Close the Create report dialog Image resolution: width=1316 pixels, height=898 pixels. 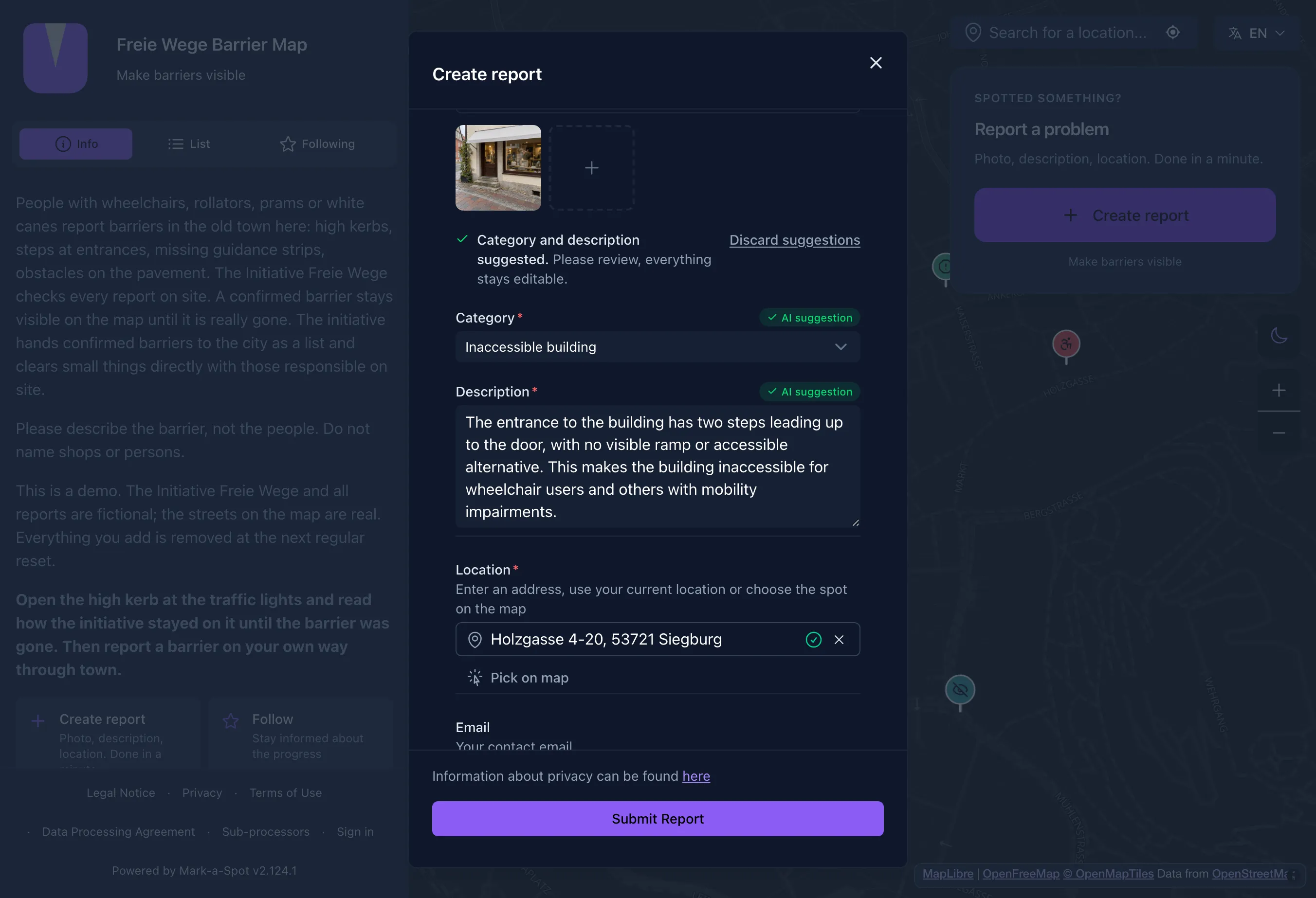click(x=876, y=63)
